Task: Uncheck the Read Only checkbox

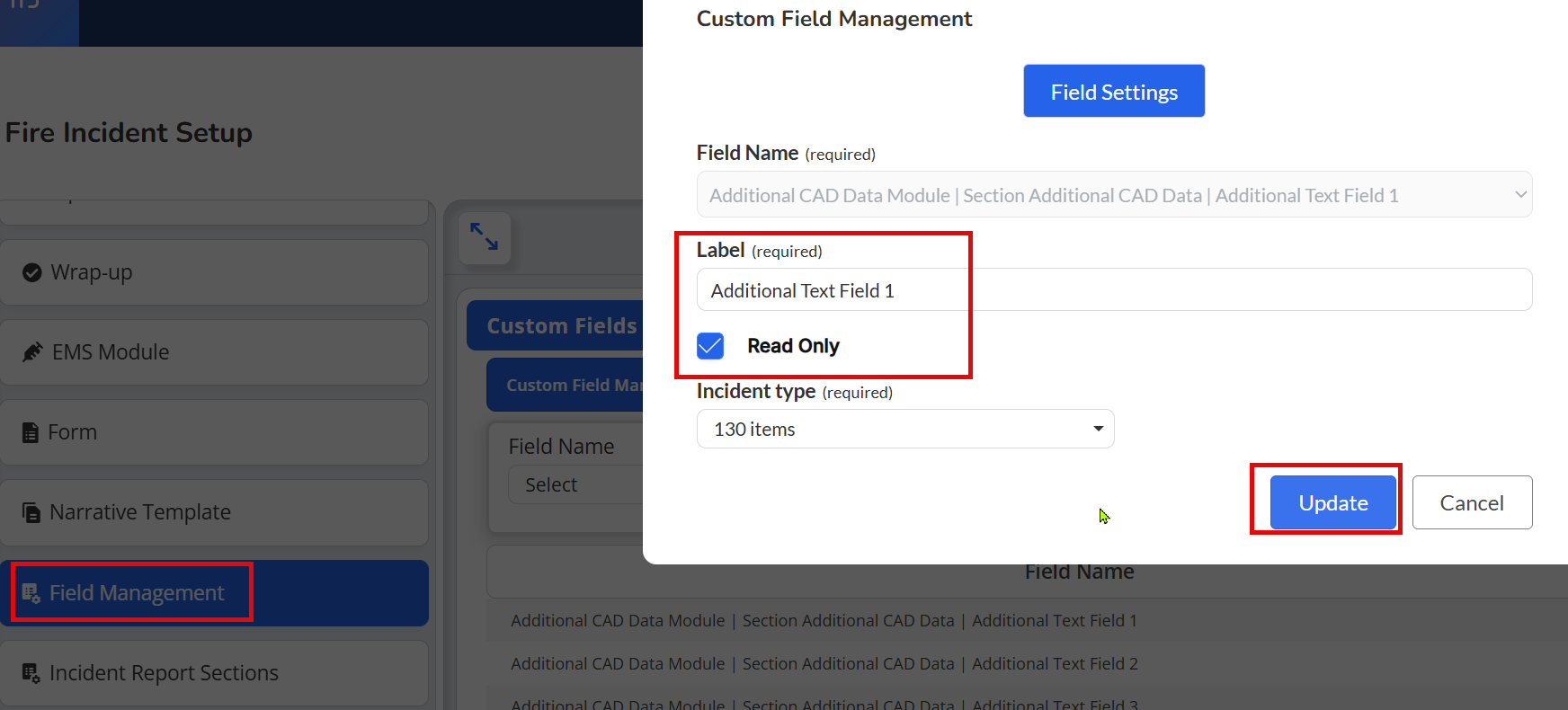Action: (710, 346)
